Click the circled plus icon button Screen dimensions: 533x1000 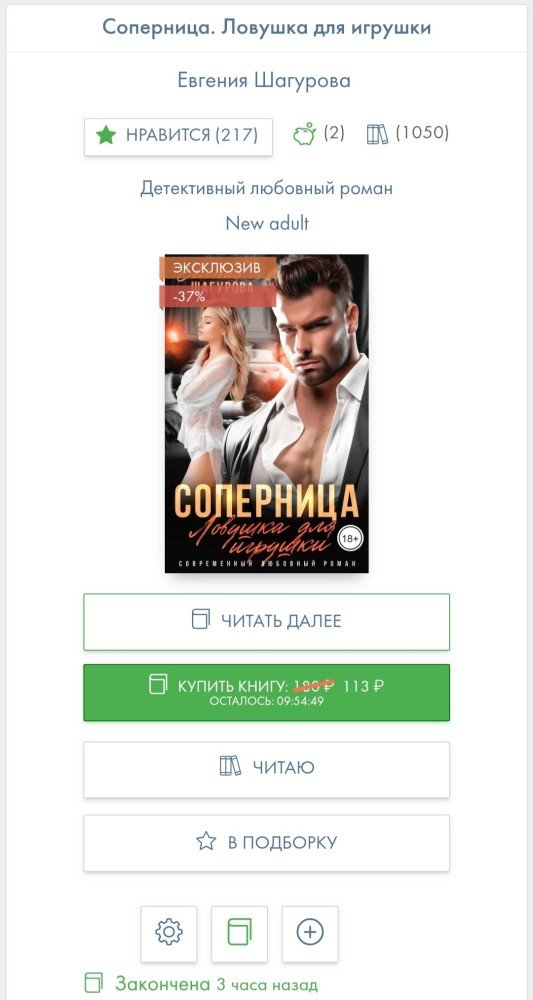pos(310,933)
